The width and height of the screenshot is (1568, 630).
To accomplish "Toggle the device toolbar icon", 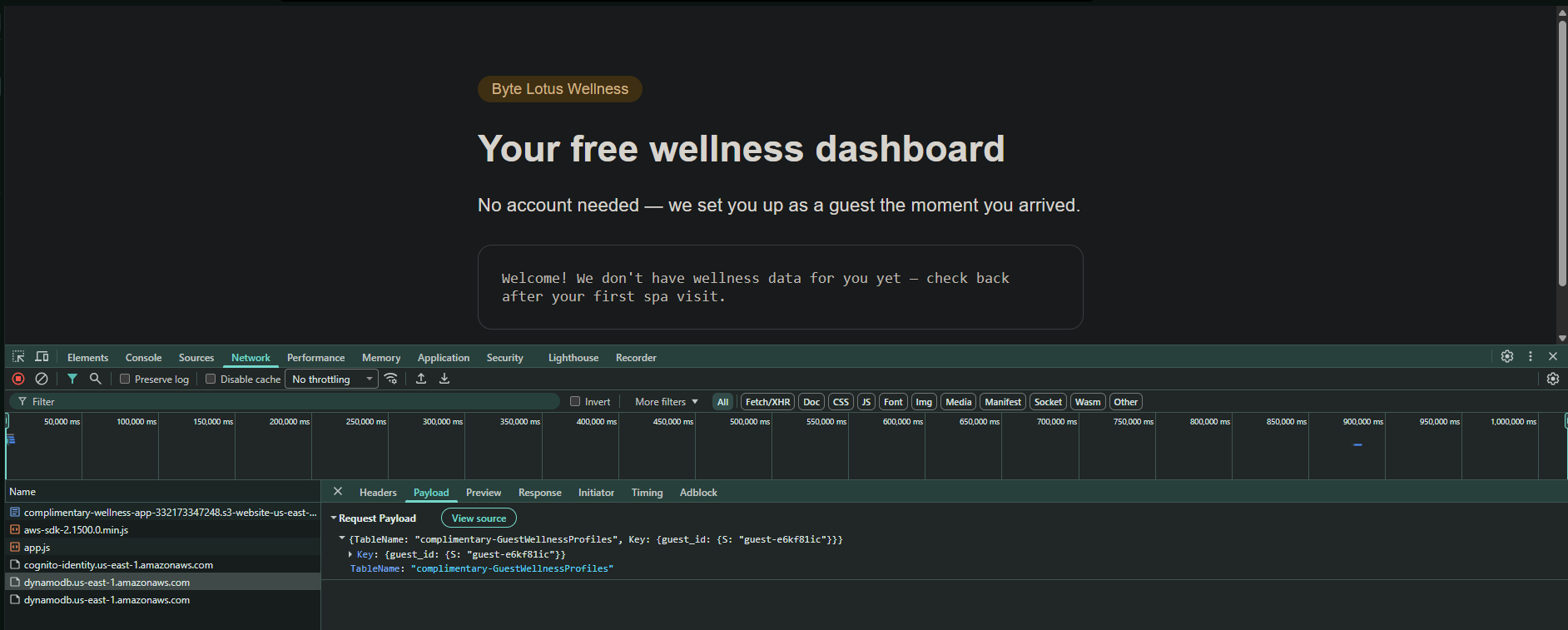I will (x=42, y=357).
